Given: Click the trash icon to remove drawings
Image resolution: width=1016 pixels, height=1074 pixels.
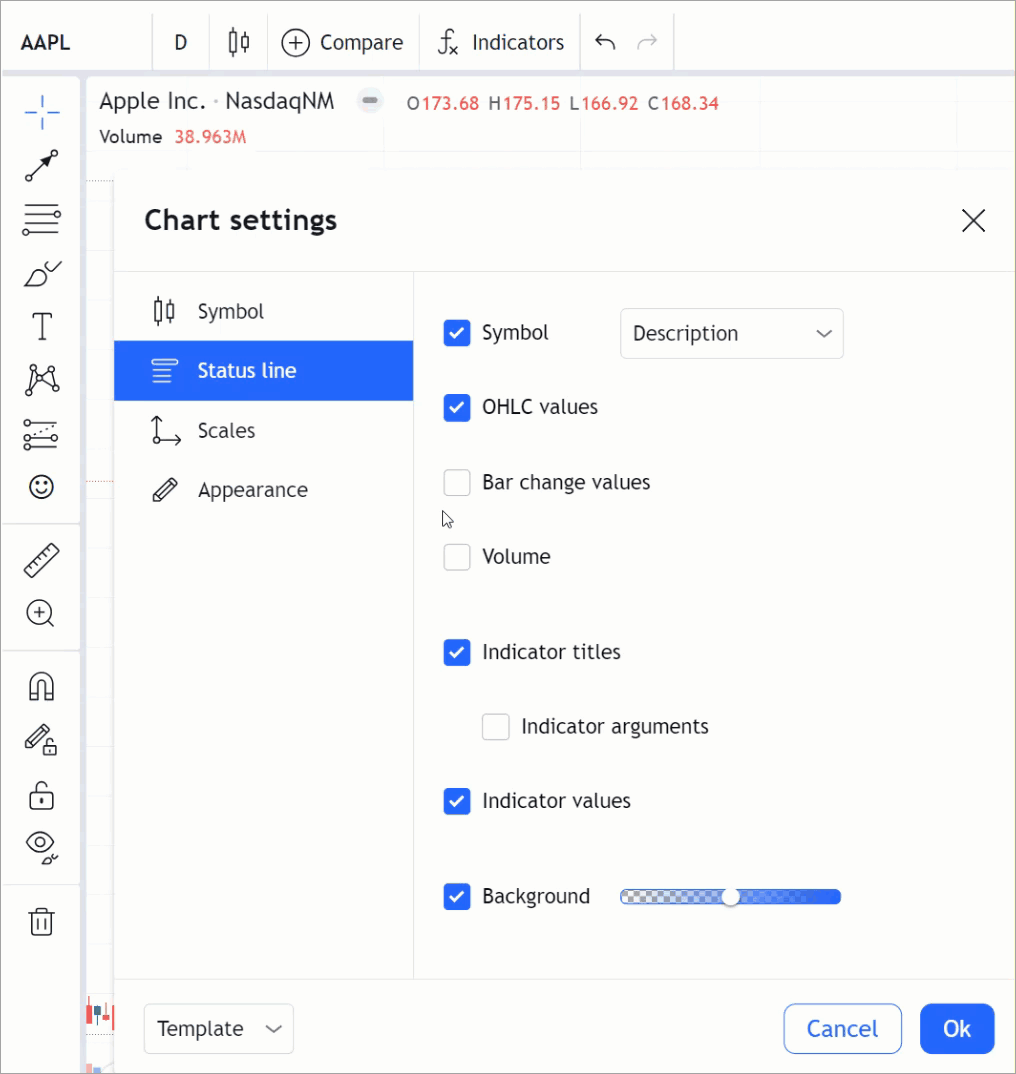Looking at the screenshot, I should tap(40, 921).
